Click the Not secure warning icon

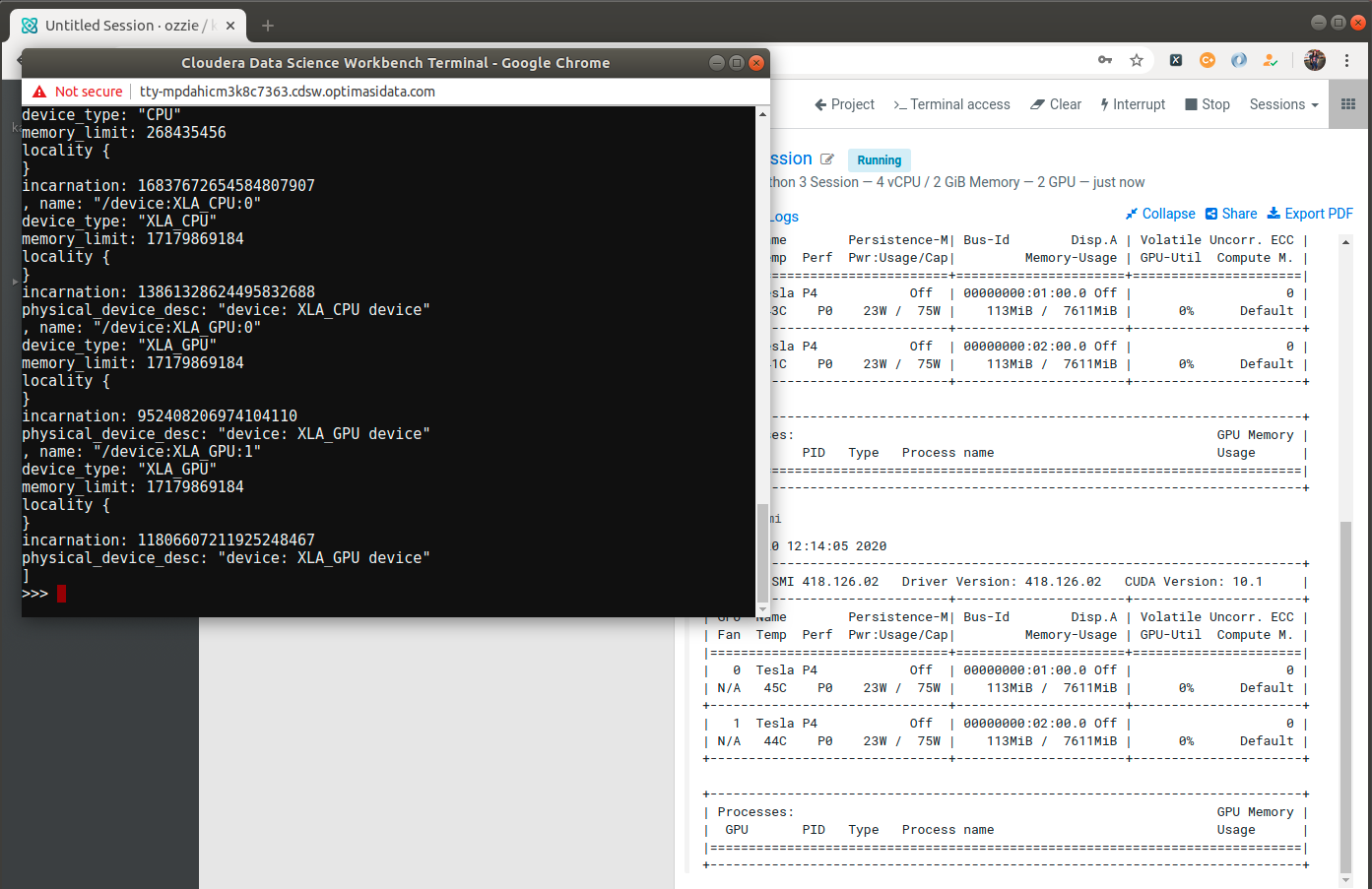39,92
